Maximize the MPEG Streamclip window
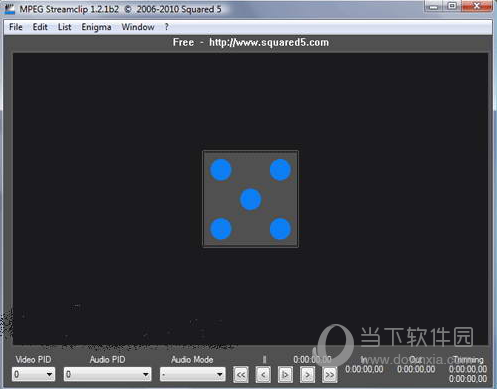The width and height of the screenshot is (497, 389). coord(452,6)
